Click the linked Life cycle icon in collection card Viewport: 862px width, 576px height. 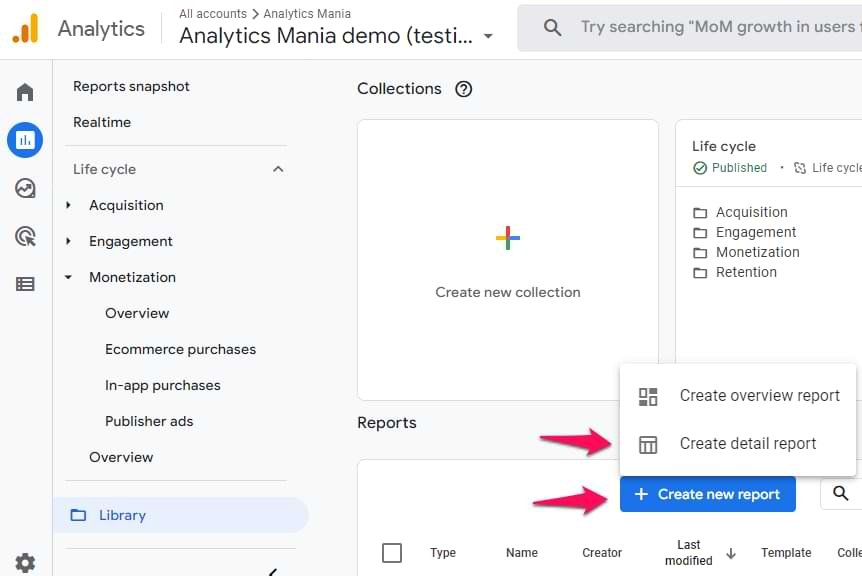click(800, 168)
